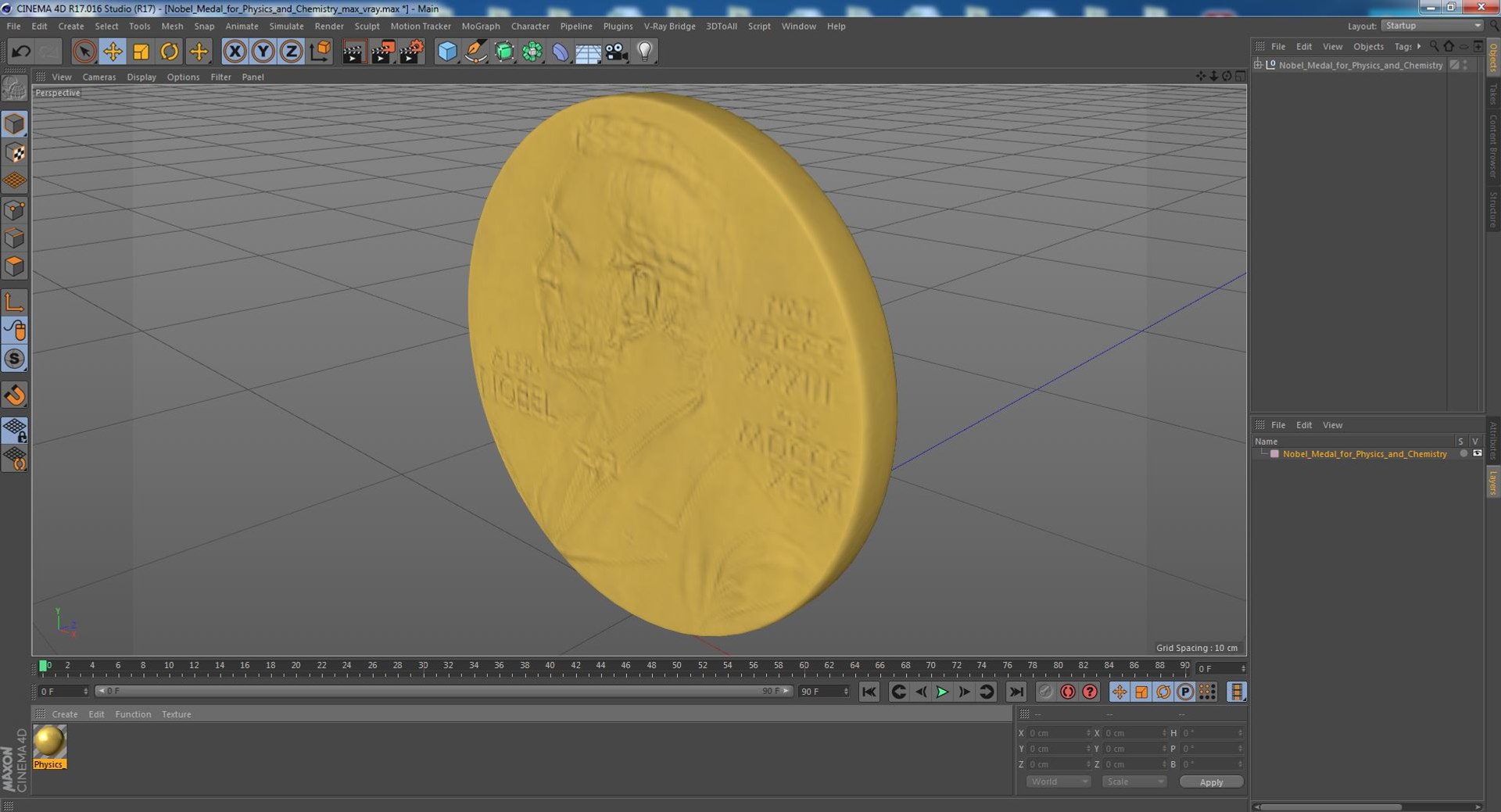Open the V-Ray Bridge menu

point(669,26)
